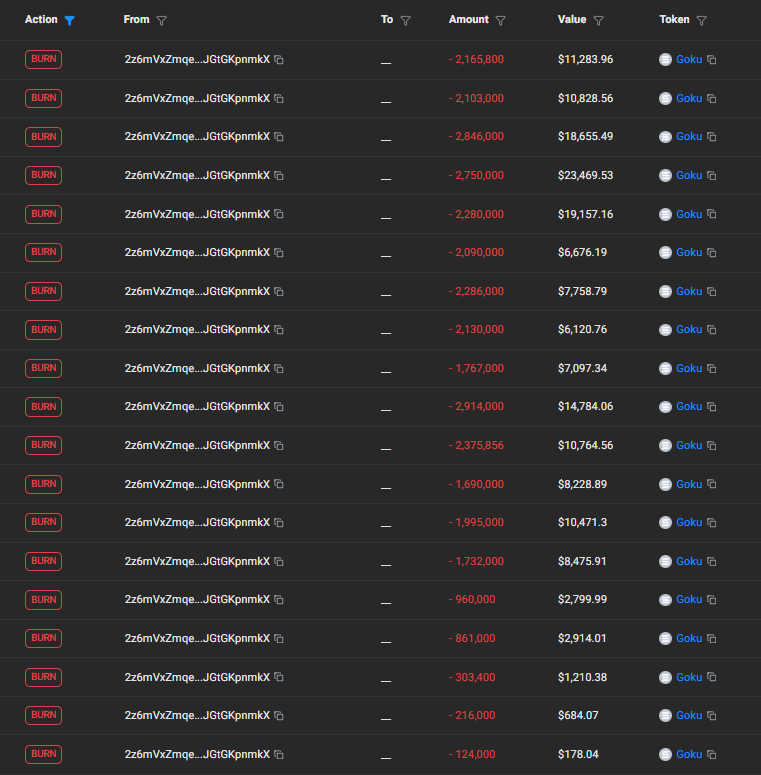Open Goku token link in the $11,283.96 row

[x=689, y=59]
